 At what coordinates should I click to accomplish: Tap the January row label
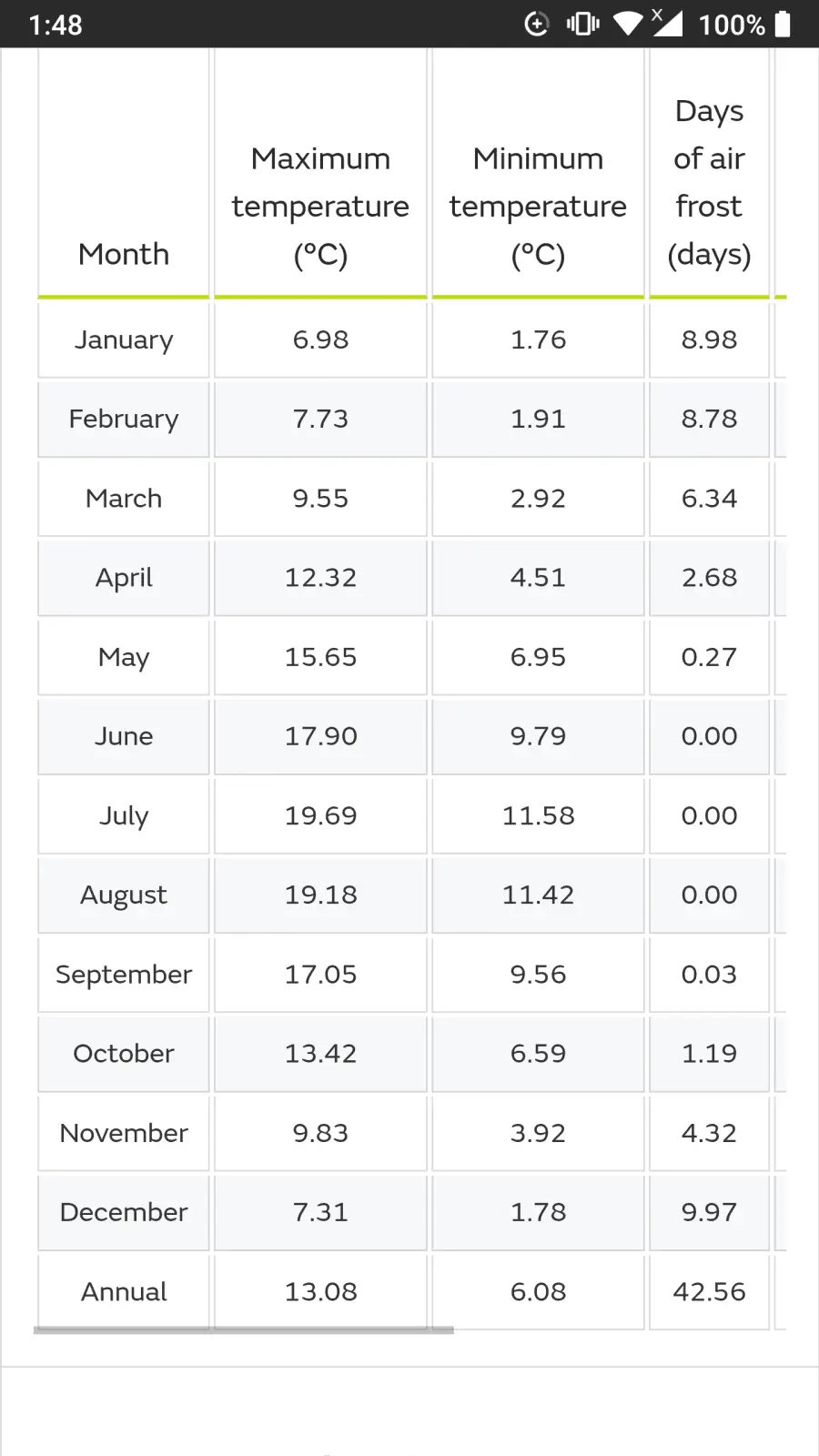click(x=124, y=339)
